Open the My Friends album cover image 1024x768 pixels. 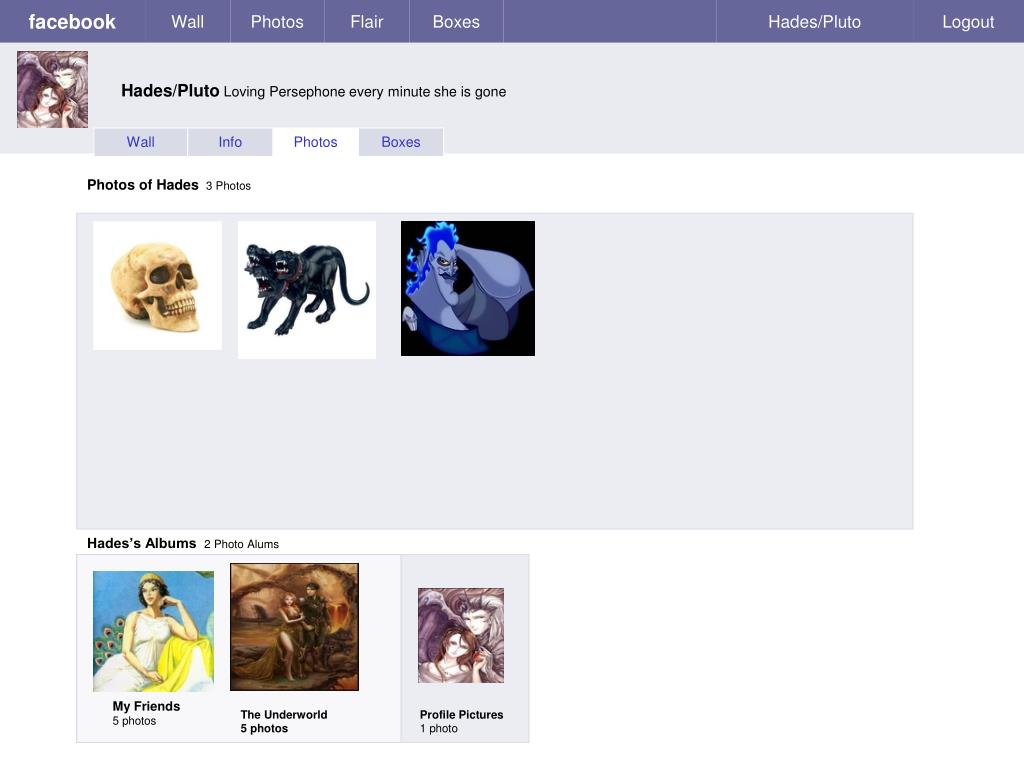pos(153,632)
